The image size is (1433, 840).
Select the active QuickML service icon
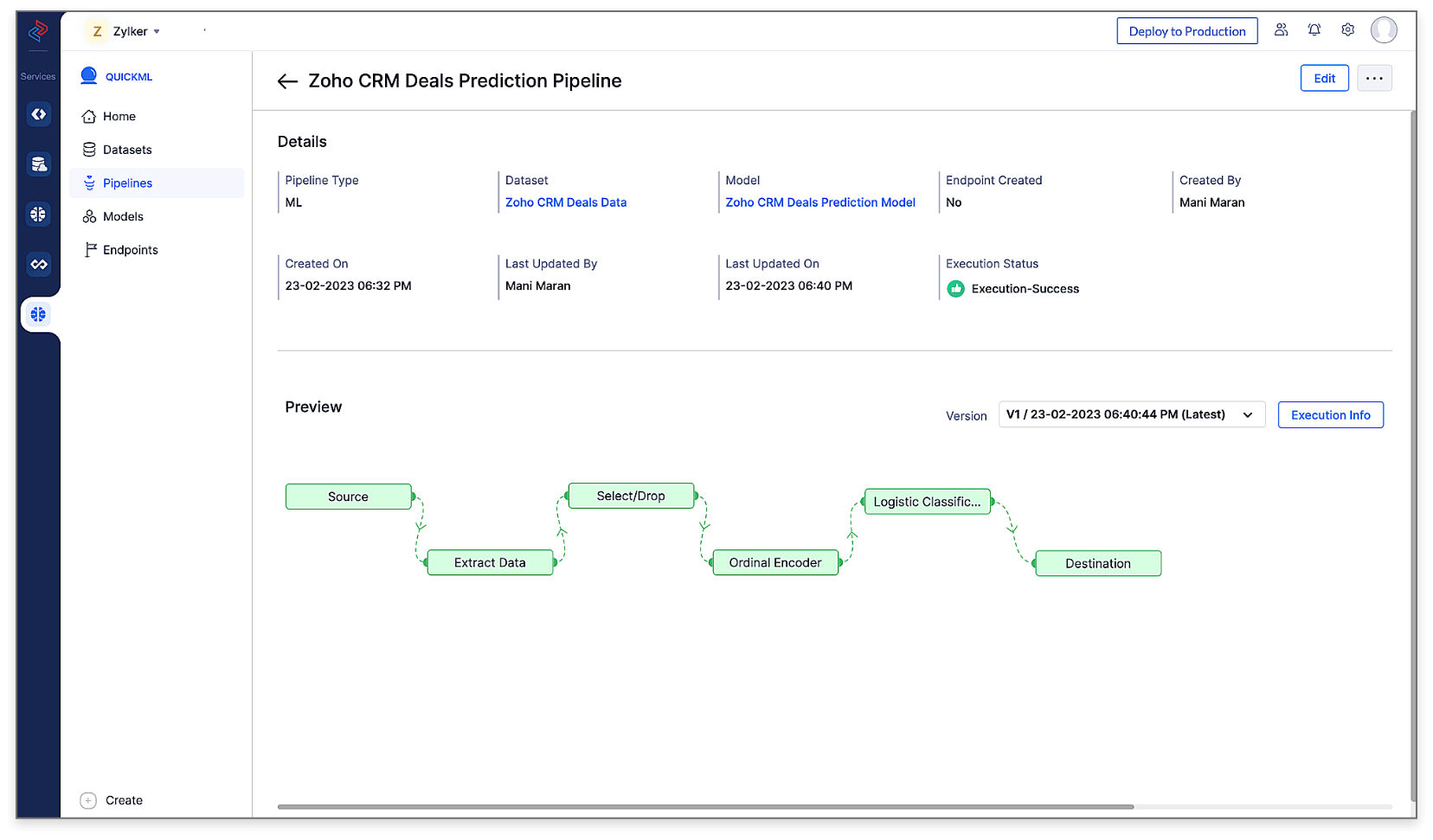(x=38, y=314)
